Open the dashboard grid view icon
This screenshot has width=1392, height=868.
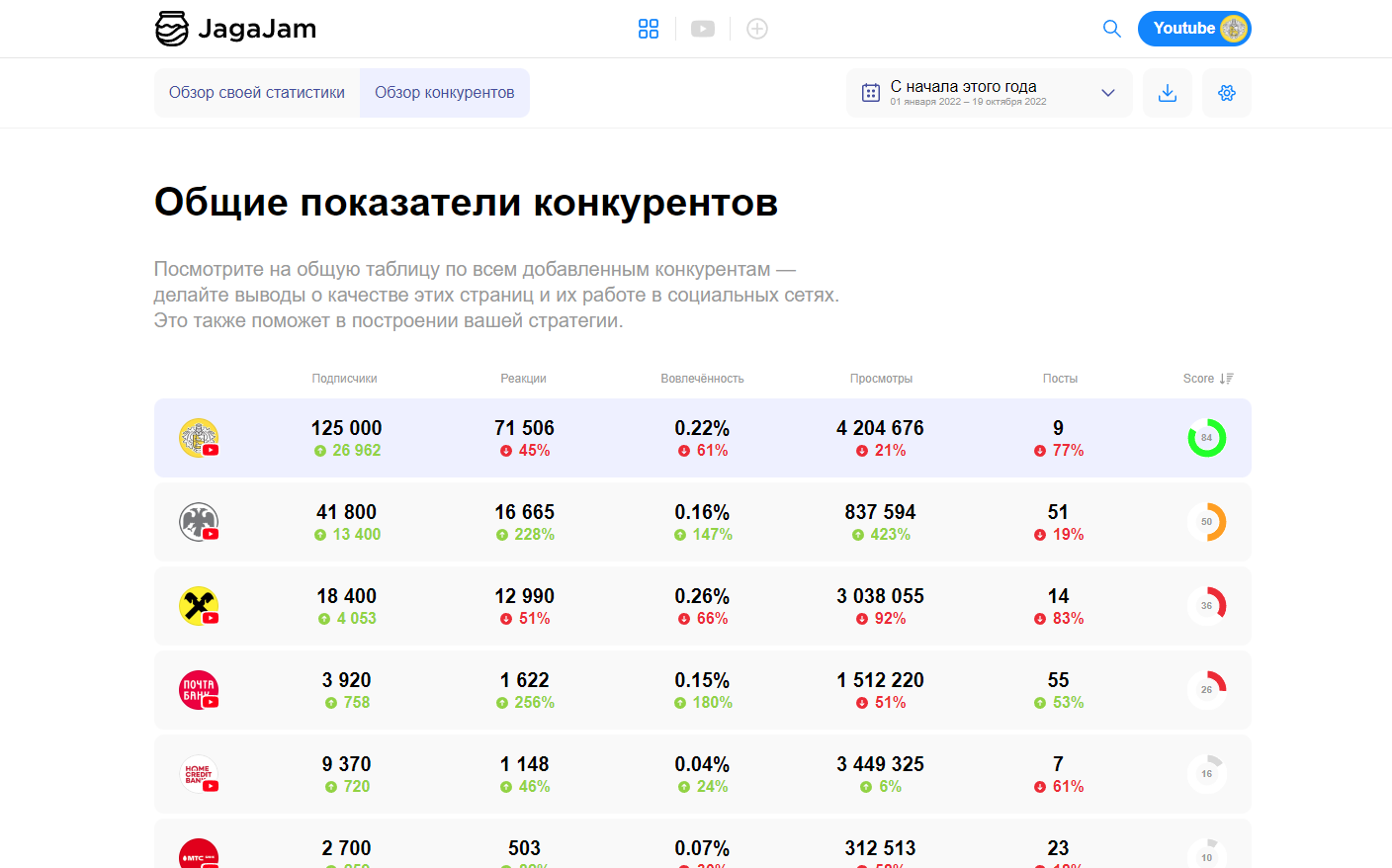coord(649,29)
